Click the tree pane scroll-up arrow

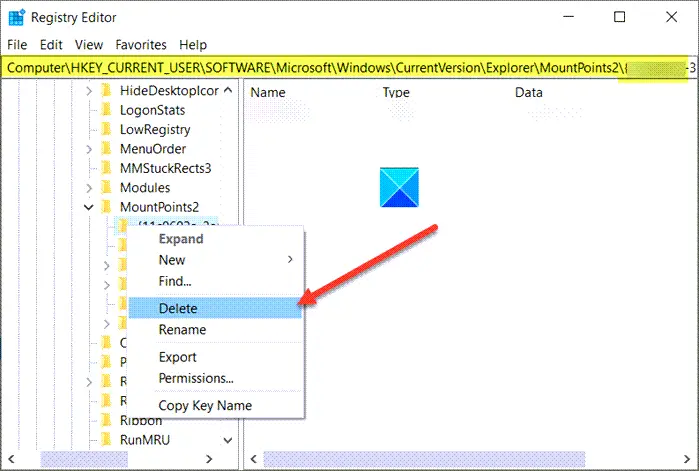coord(228,90)
